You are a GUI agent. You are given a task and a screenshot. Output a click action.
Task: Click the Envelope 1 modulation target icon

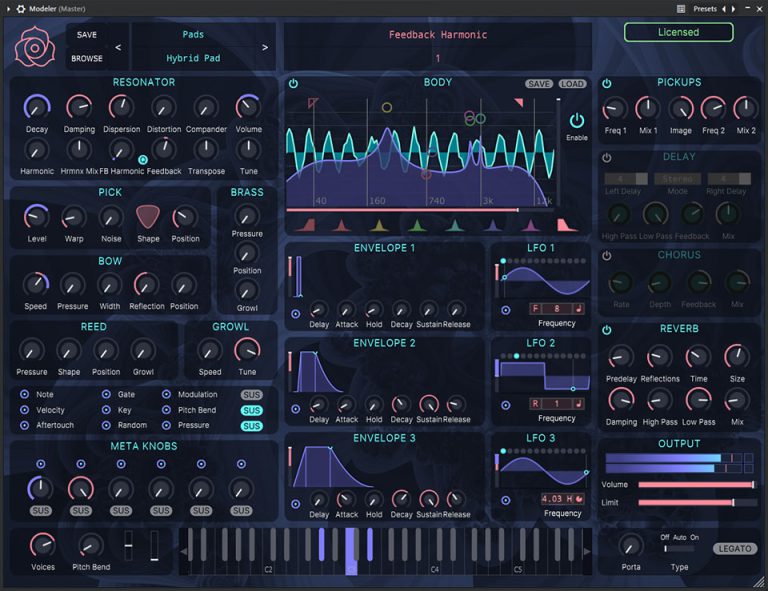point(295,313)
